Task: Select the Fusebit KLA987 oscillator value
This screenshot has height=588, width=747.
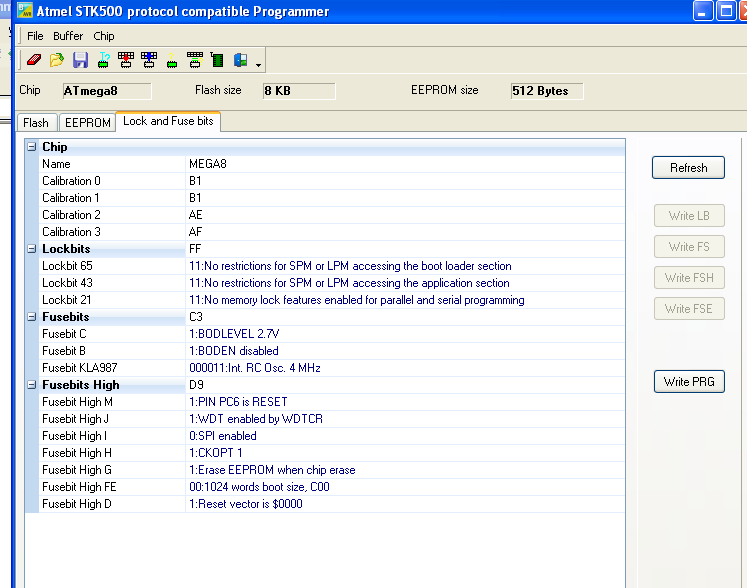Action: coord(255,368)
